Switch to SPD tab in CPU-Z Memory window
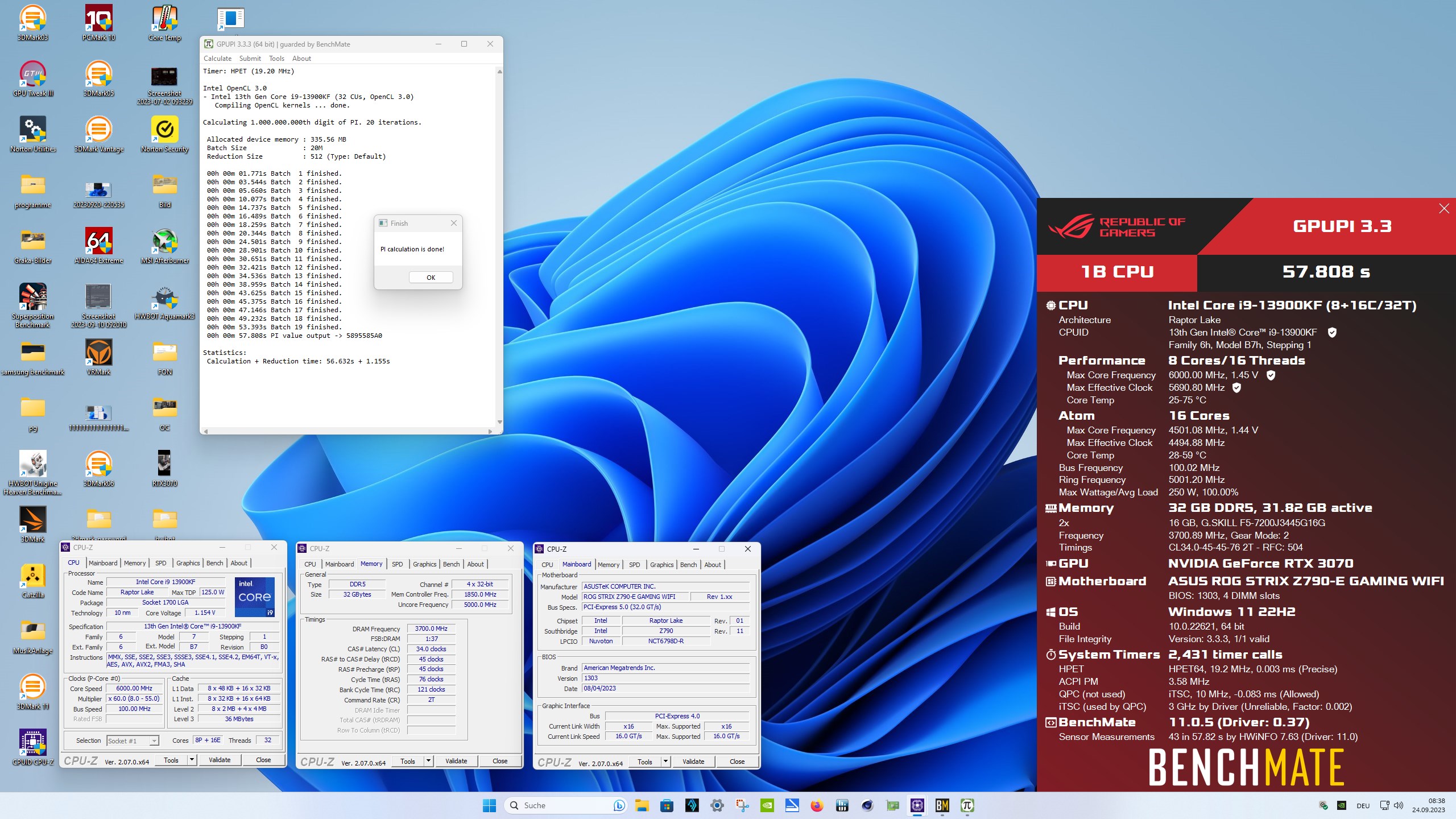This screenshot has height=819, width=1456. [398, 564]
